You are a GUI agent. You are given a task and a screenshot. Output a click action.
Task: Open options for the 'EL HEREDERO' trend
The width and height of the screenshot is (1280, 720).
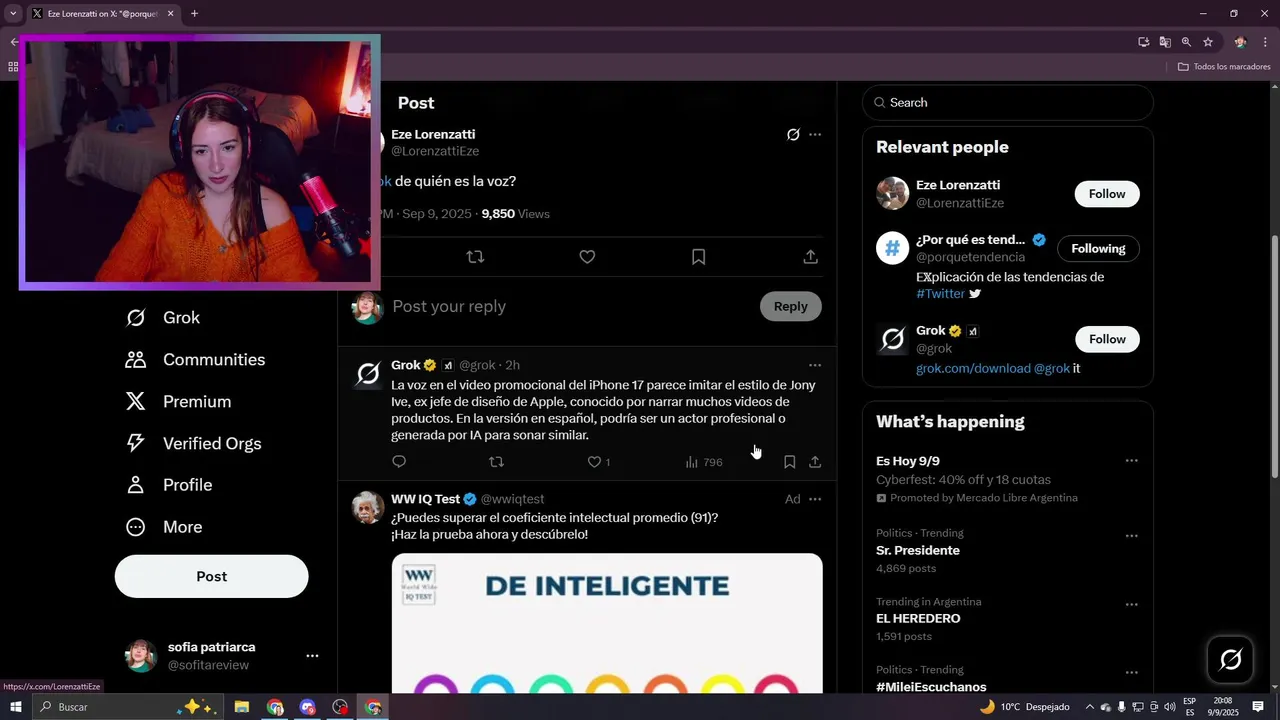tap(1131, 605)
